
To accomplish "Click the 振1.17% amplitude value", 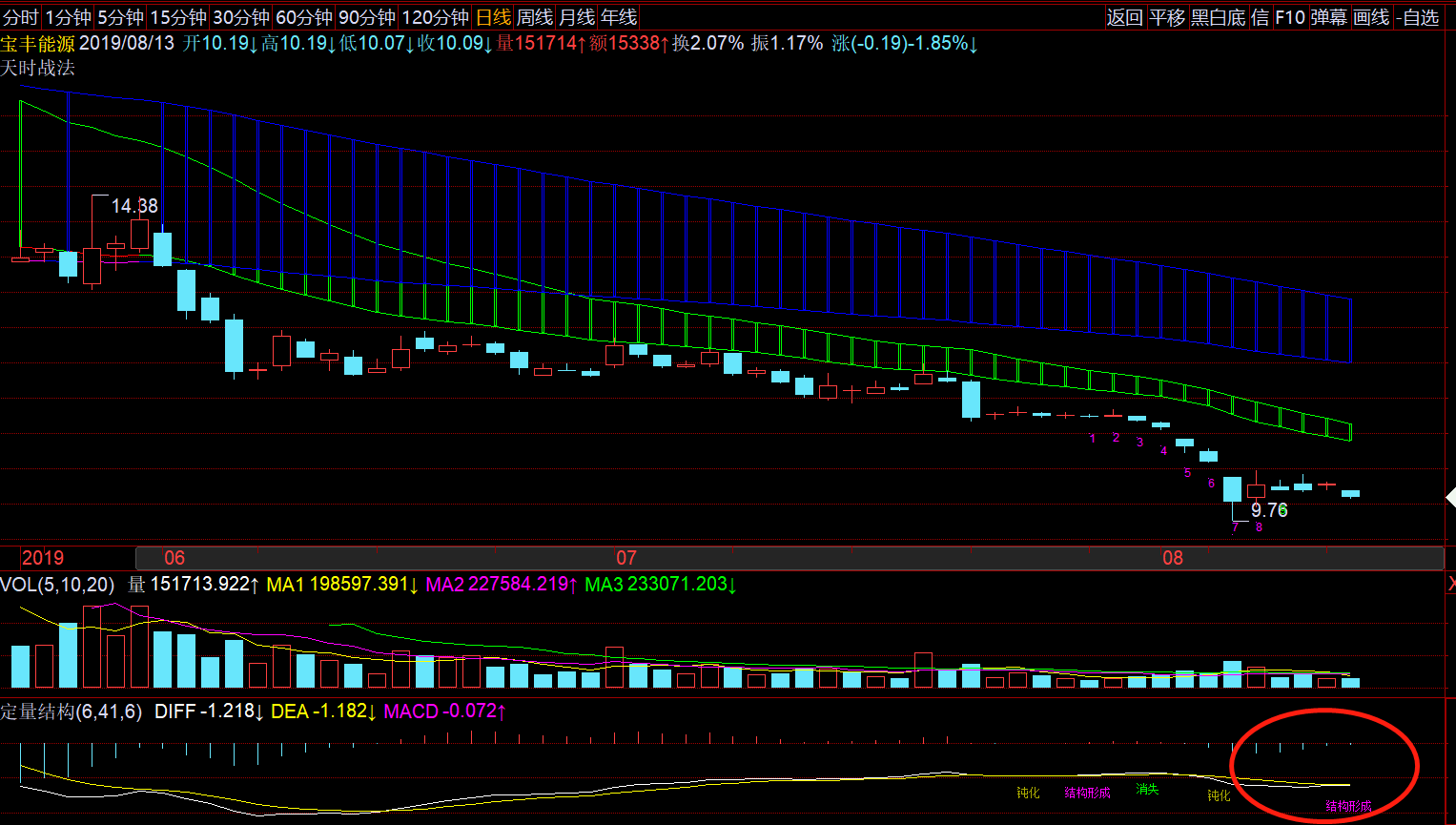I will coord(787,43).
